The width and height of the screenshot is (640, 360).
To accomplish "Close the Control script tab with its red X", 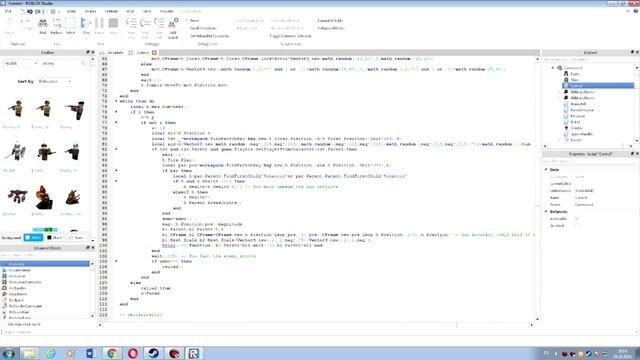I will click(x=154, y=53).
